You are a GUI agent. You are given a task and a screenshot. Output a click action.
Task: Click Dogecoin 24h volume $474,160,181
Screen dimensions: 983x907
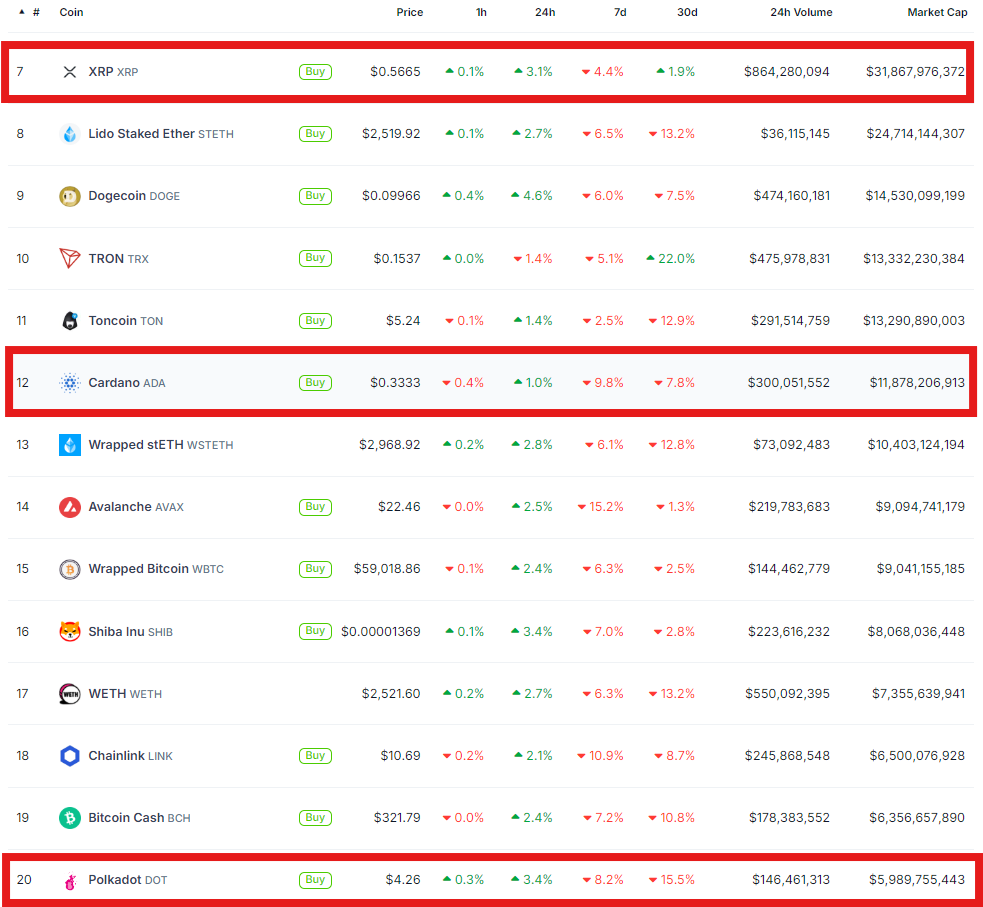[791, 196]
